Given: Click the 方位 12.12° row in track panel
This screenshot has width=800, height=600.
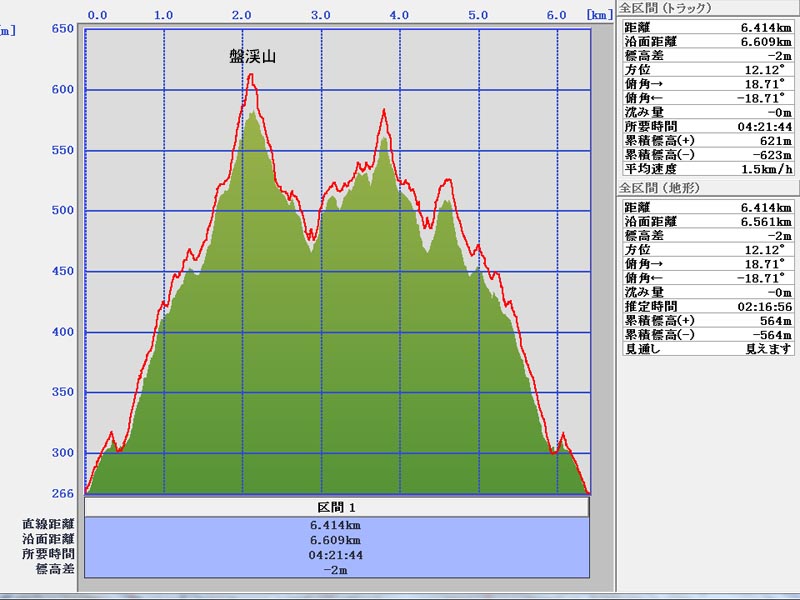Looking at the screenshot, I should pyautogui.click(x=708, y=70).
